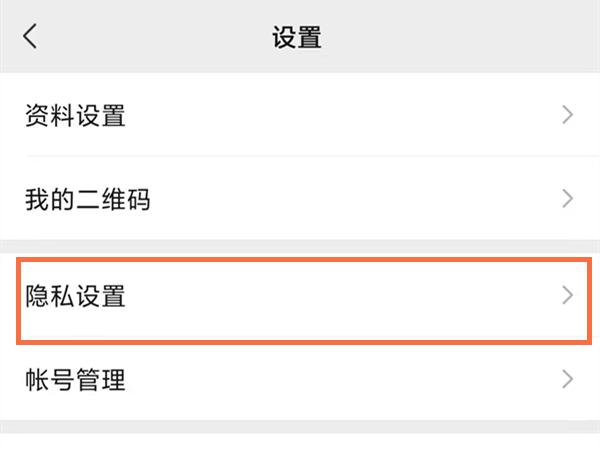600x450 pixels.
Task: Open the 资料设置 menu entry
Action: (x=75, y=115)
